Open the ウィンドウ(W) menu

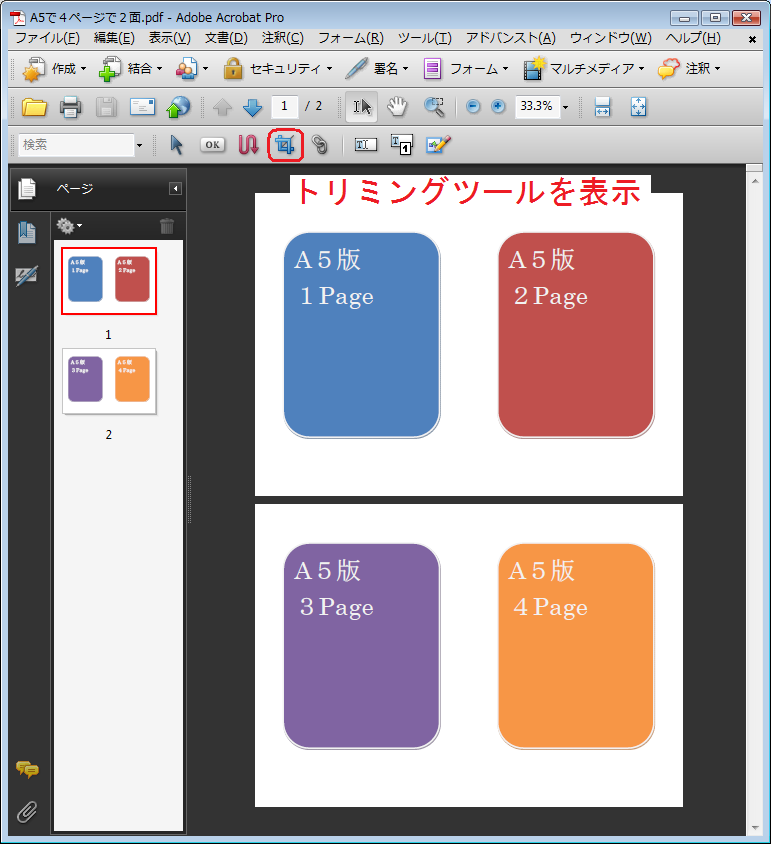click(611, 38)
